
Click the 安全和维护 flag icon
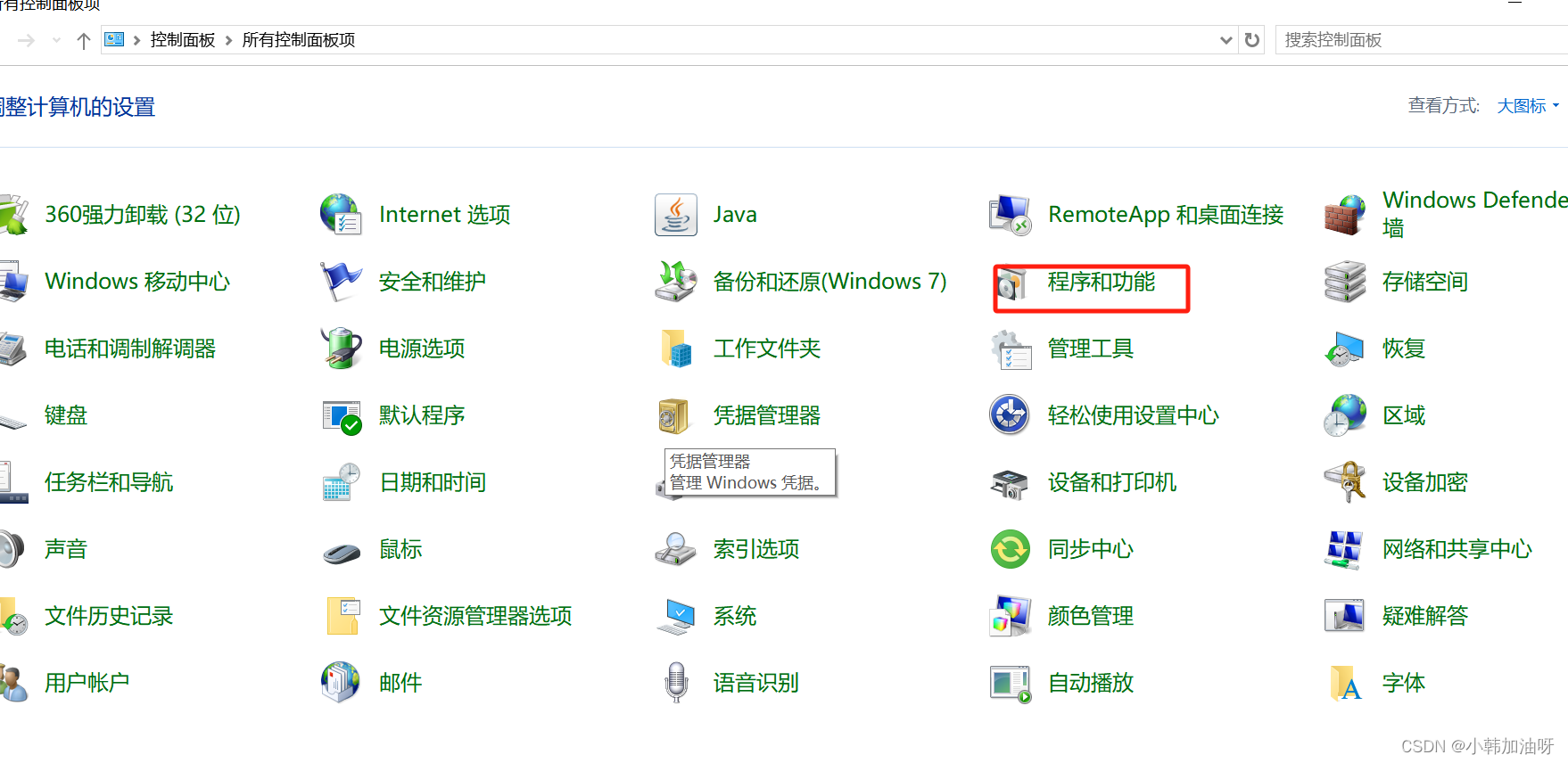[x=341, y=282]
